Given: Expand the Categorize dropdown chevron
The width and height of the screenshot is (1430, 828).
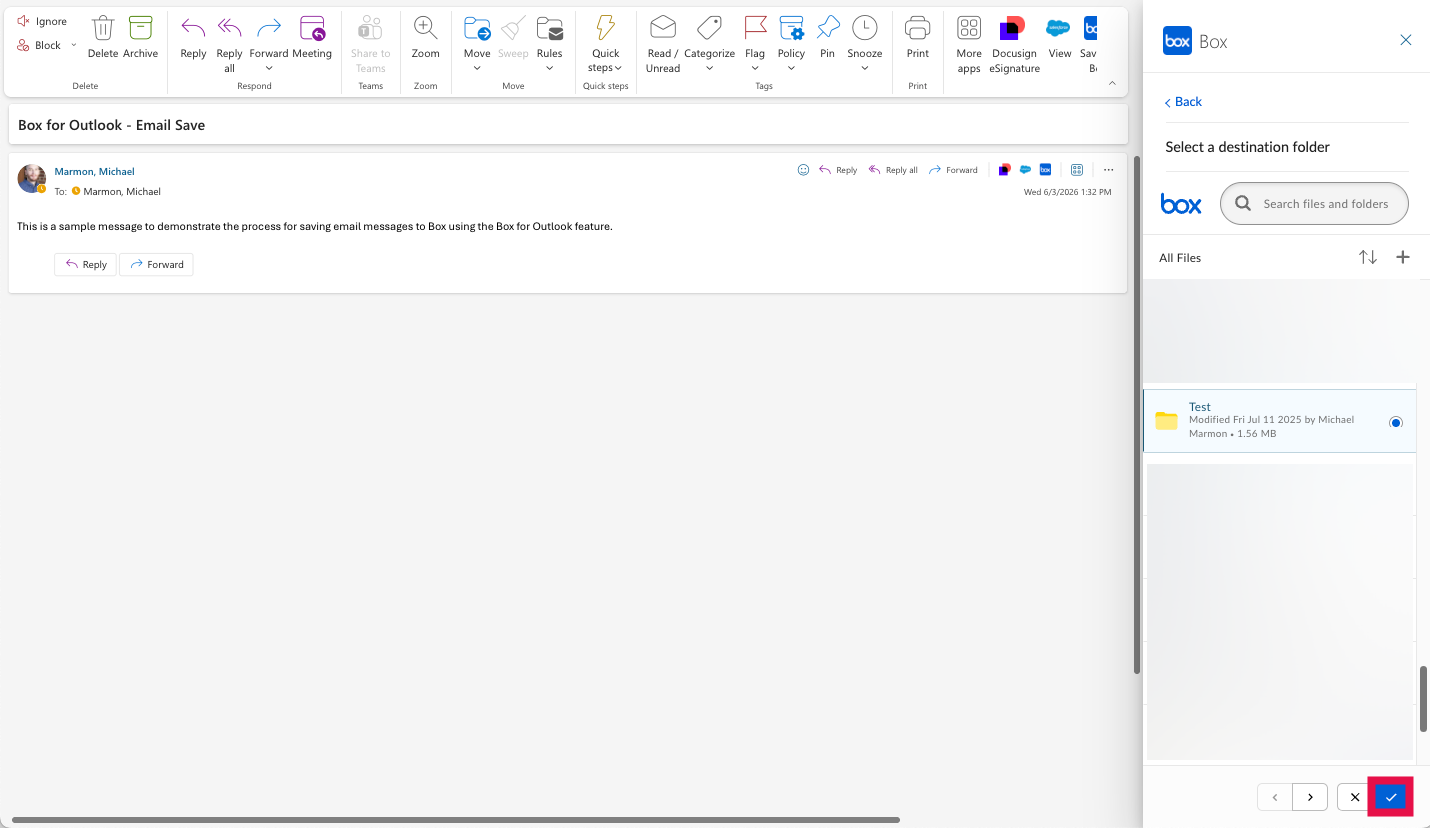Looking at the screenshot, I should click(x=709, y=68).
